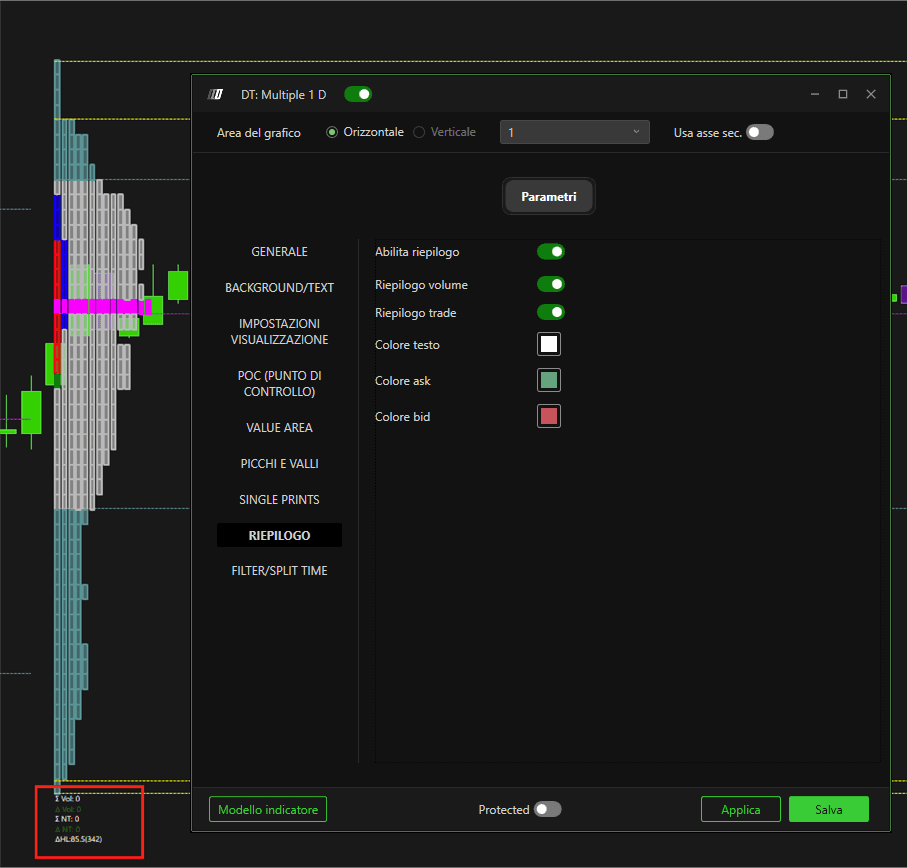Select the RIEPILOGO section
Screen dimensions: 907x868
coord(279,535)
